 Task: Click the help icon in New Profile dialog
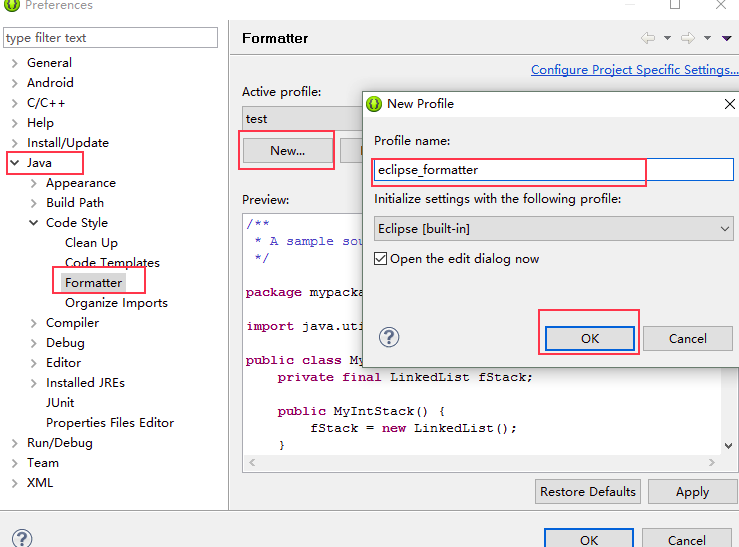(389, 337)
